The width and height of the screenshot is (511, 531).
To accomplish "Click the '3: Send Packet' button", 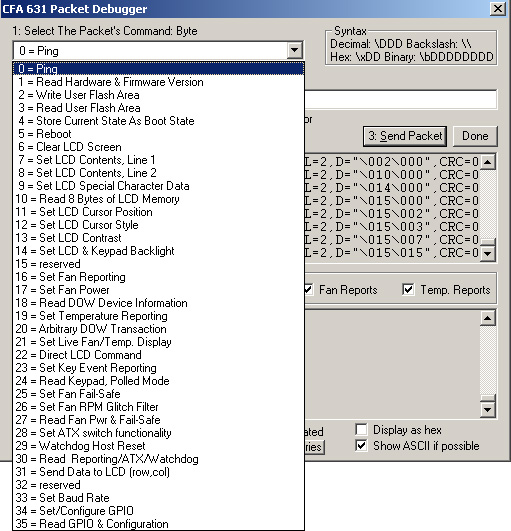I will (x=405, y=136).
